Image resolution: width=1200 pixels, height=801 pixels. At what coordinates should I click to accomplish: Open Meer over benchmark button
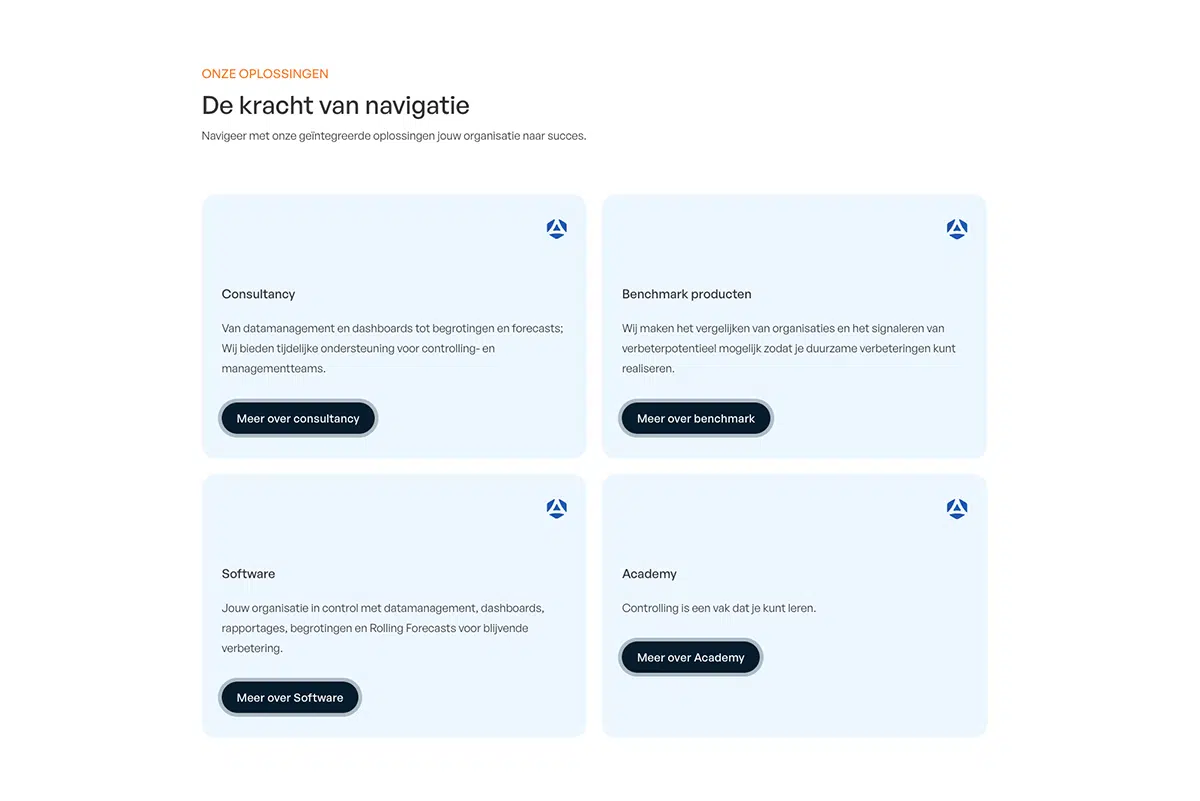point(696,418)
